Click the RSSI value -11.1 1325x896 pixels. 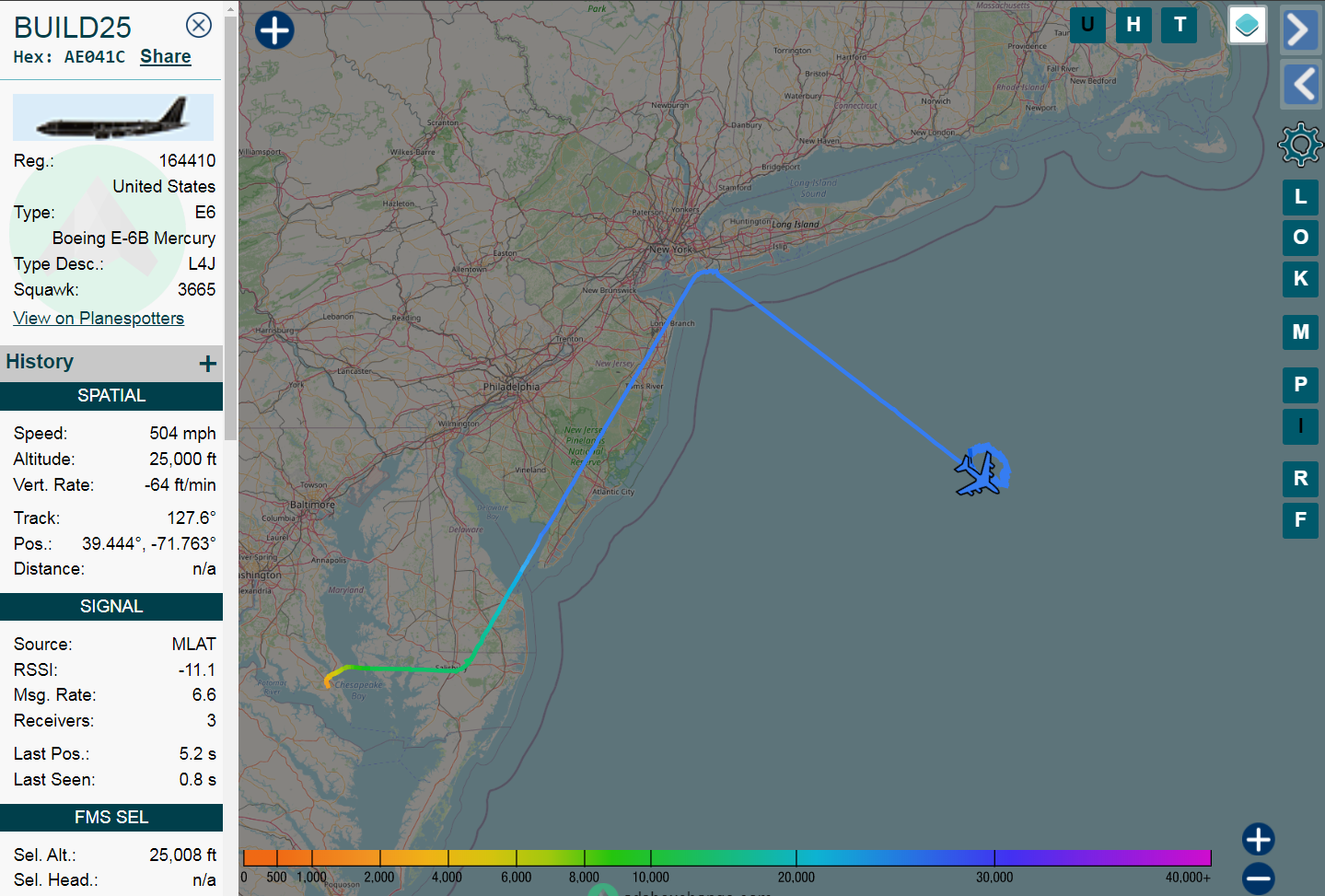pos(197,670)
